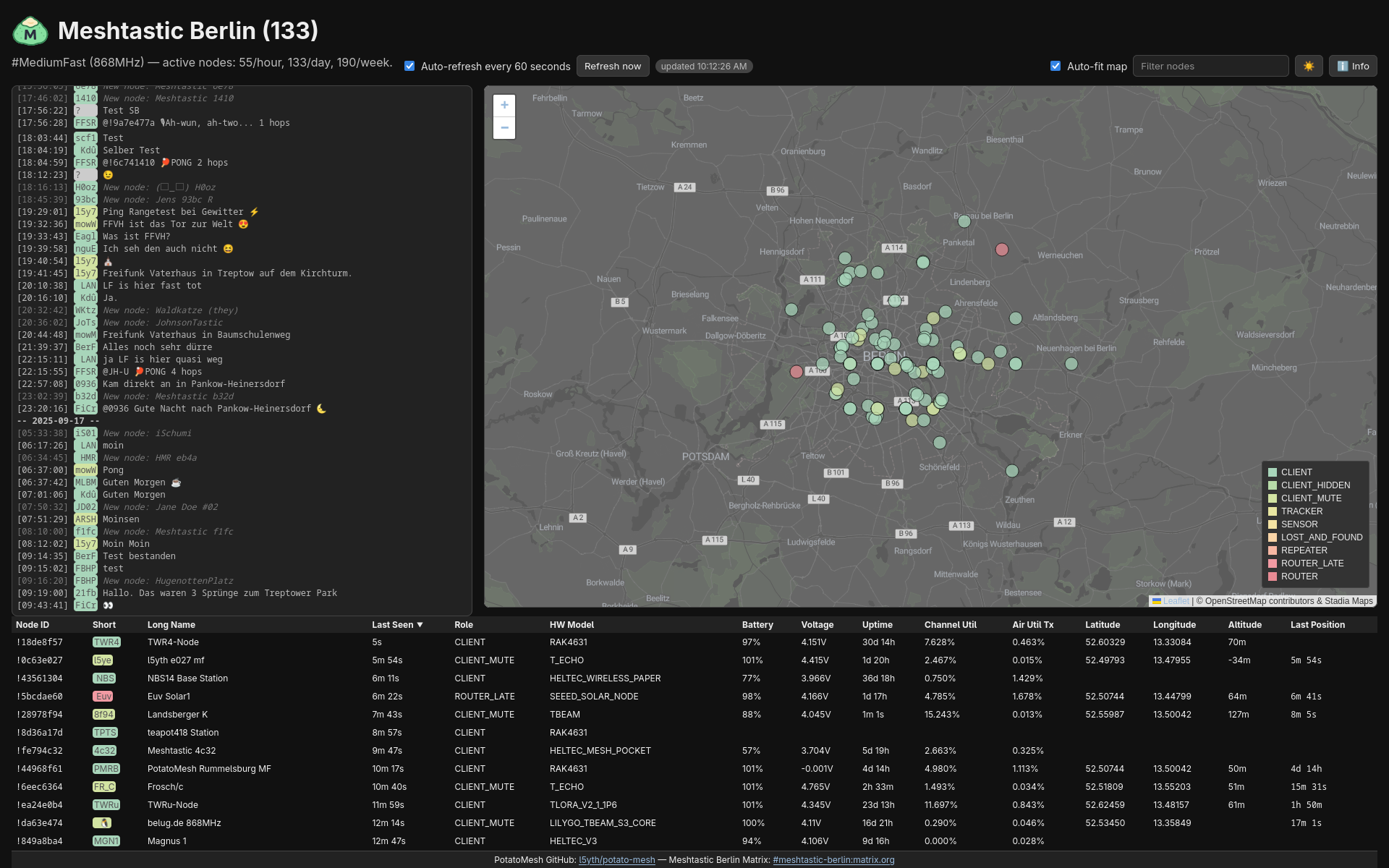
Task: Click the TWR4 short name badge
Action: (x=106, y=642)
